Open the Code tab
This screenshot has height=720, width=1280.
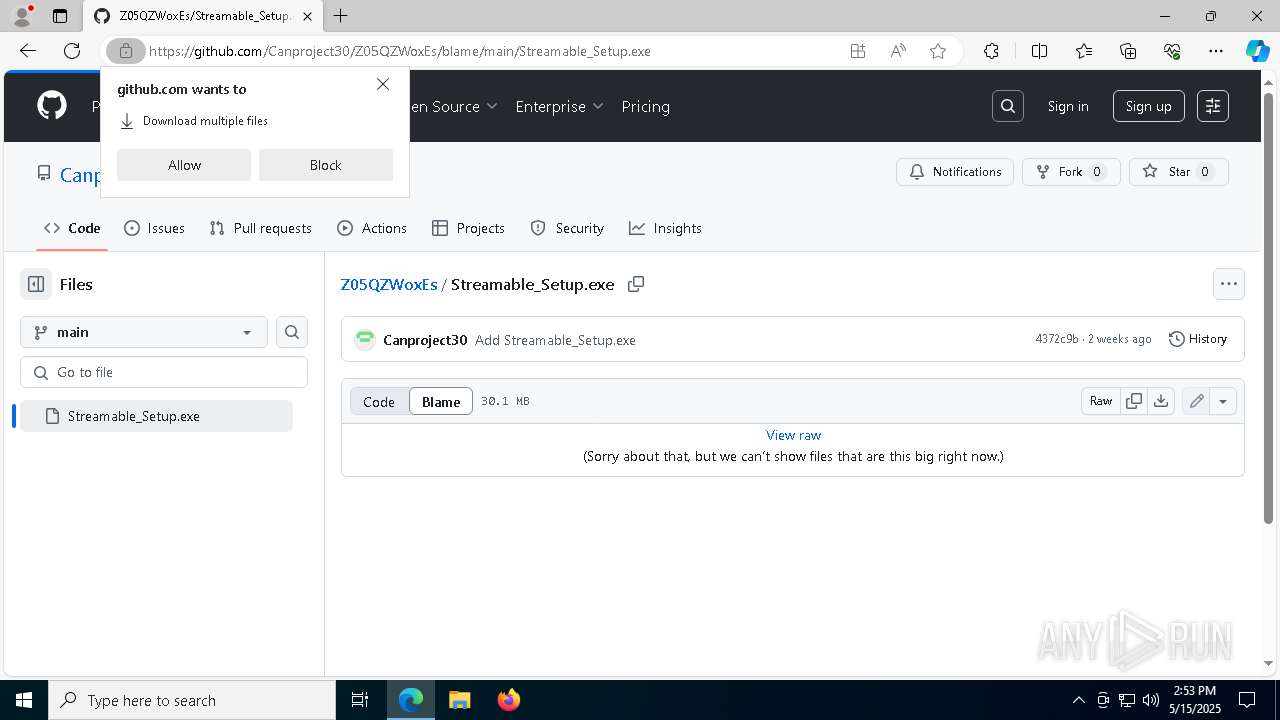(72, 228)
